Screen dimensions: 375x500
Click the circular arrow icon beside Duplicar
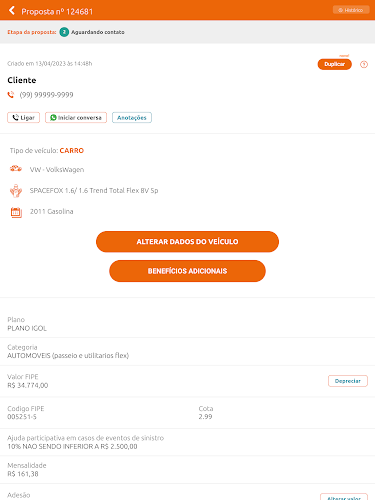[364, 64]
